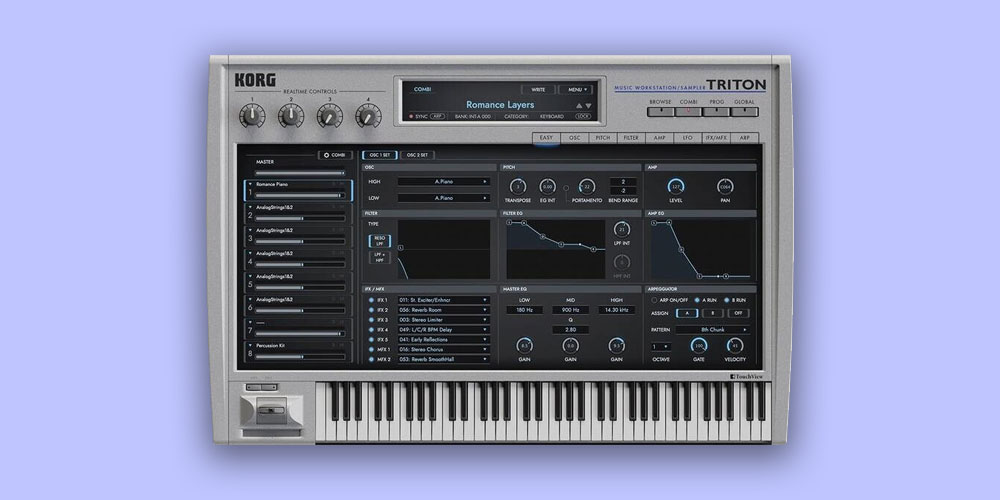Click the LOCK button in display
1000x500 pixels.
[x=583, y=117]
